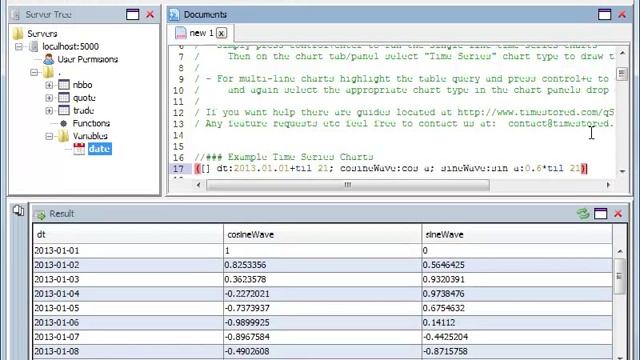
Task: Maximize the Server Tree panel
Action: click(x=133, y=15)
